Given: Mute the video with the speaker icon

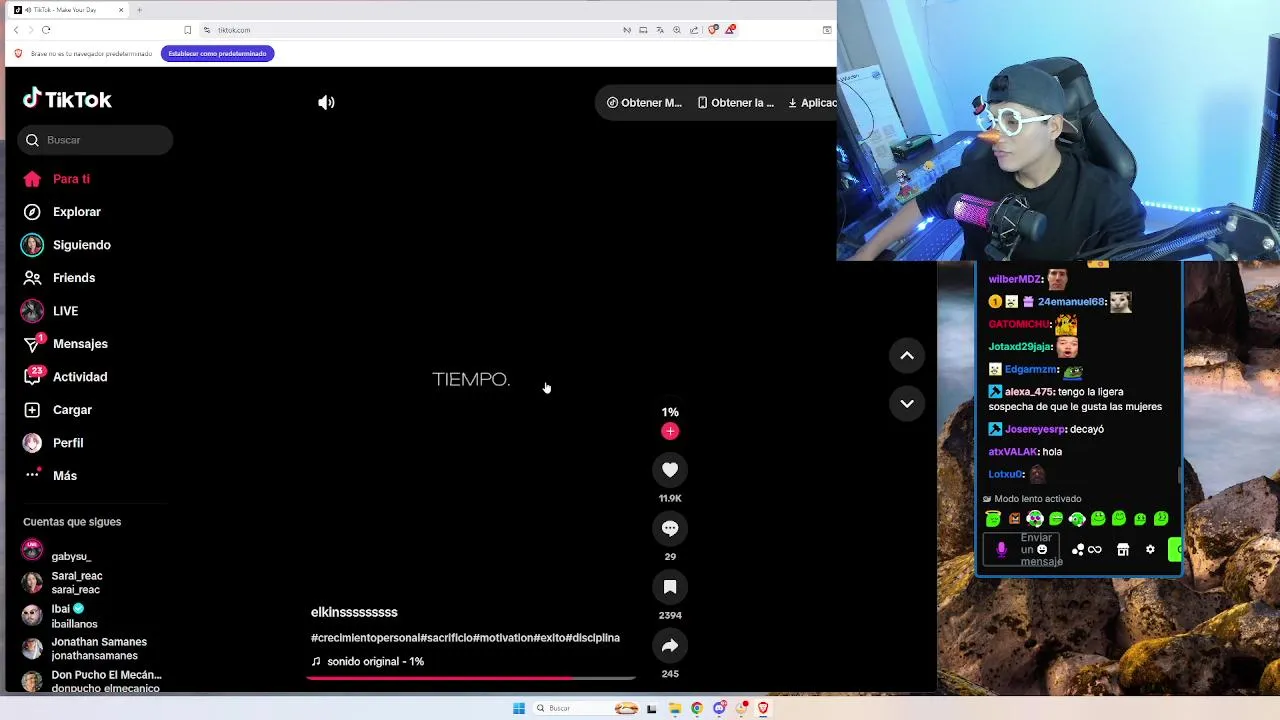Looking at the screenshot, I should (x=326, y=102).
